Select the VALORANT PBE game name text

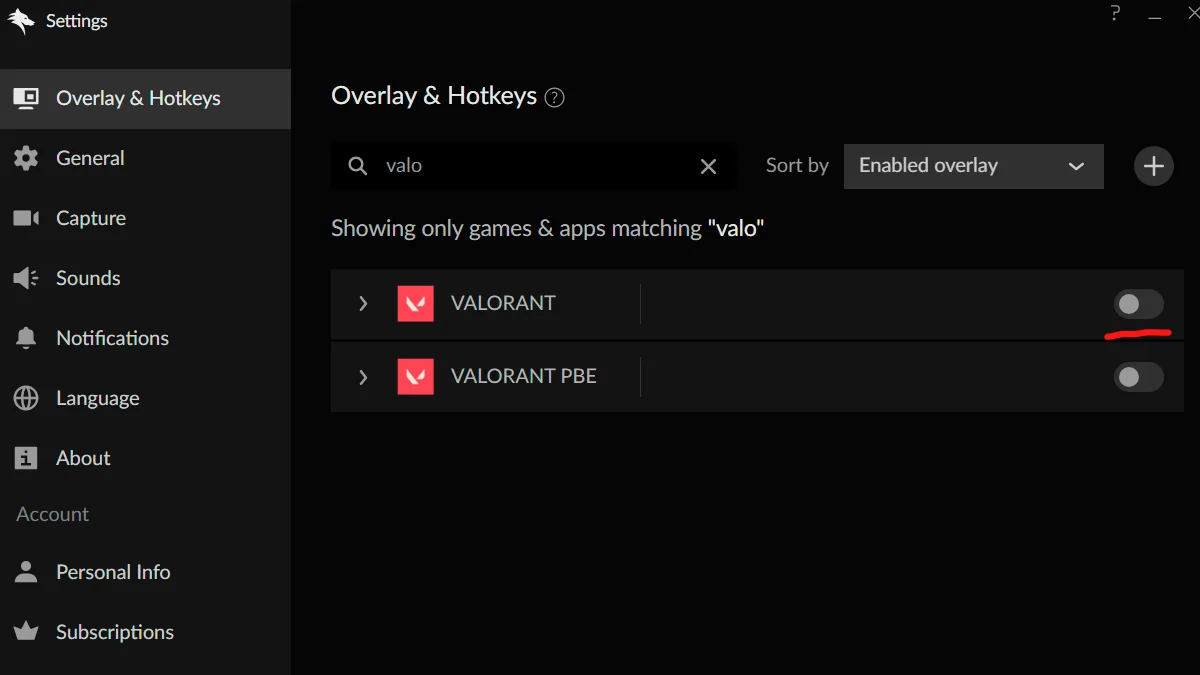524,376
